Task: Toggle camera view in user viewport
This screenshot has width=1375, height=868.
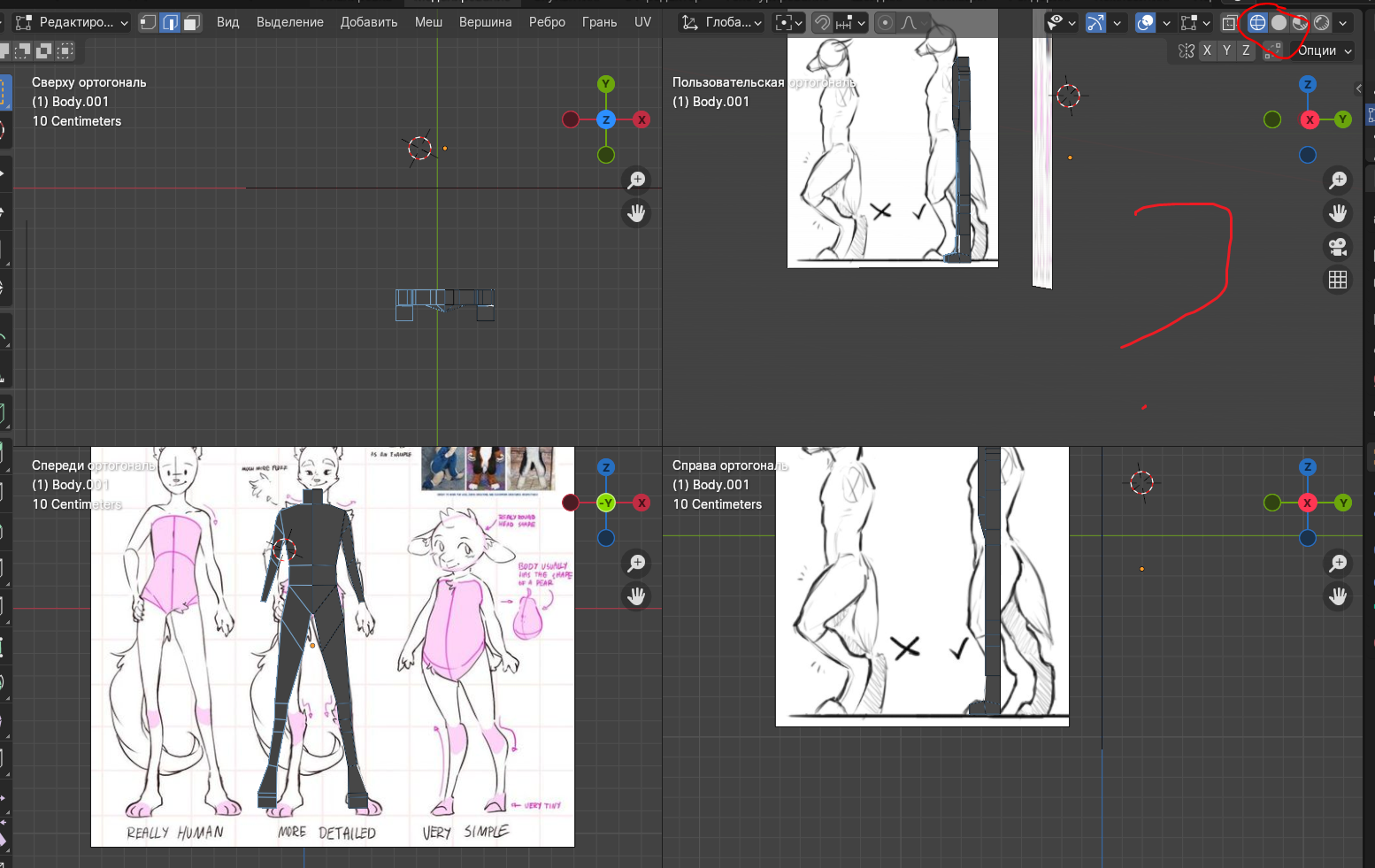Action: click(x=1338, y=247)
